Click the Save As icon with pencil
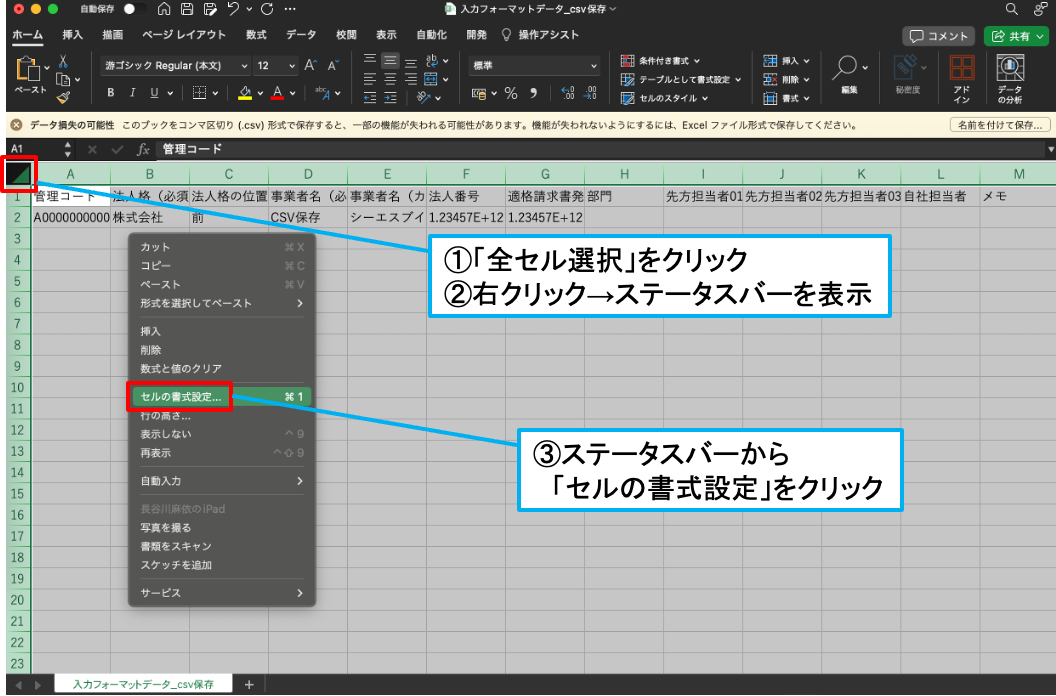This screenshot has width=1056, height=696. coord(210,9)
